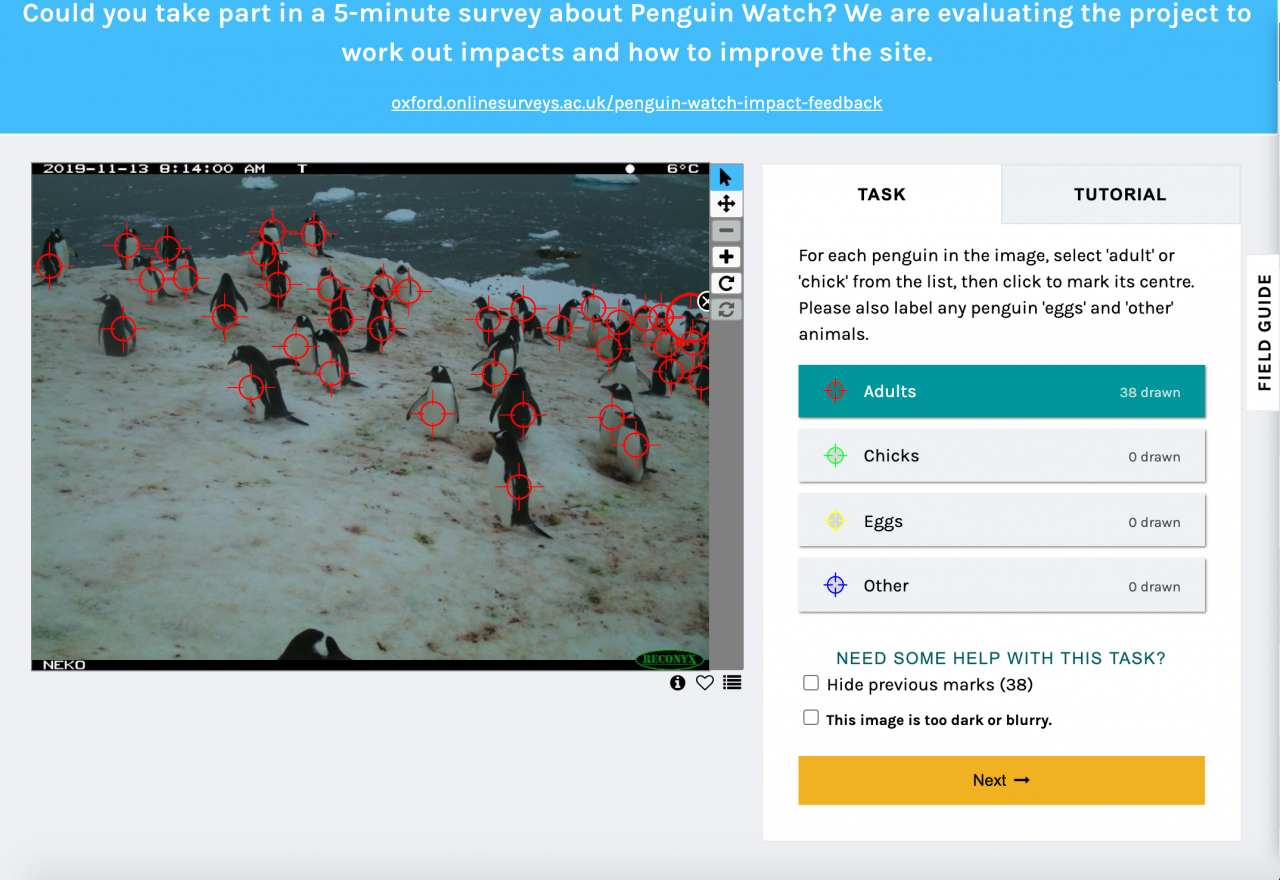
Task: Click the red Adults crosshair icon
Action: pos(835,391)
